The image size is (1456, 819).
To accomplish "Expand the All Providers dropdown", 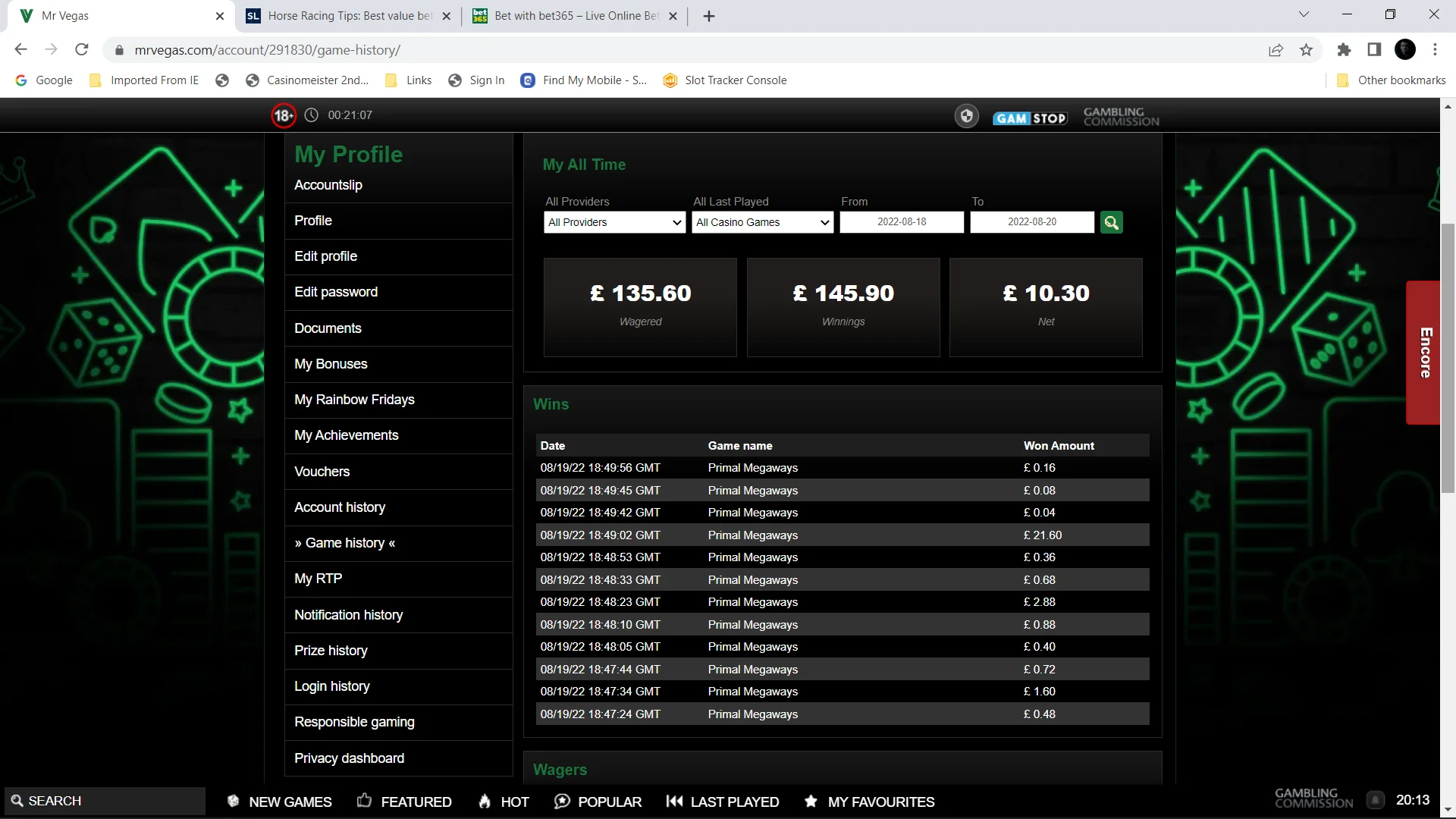I will coord(615,222).
